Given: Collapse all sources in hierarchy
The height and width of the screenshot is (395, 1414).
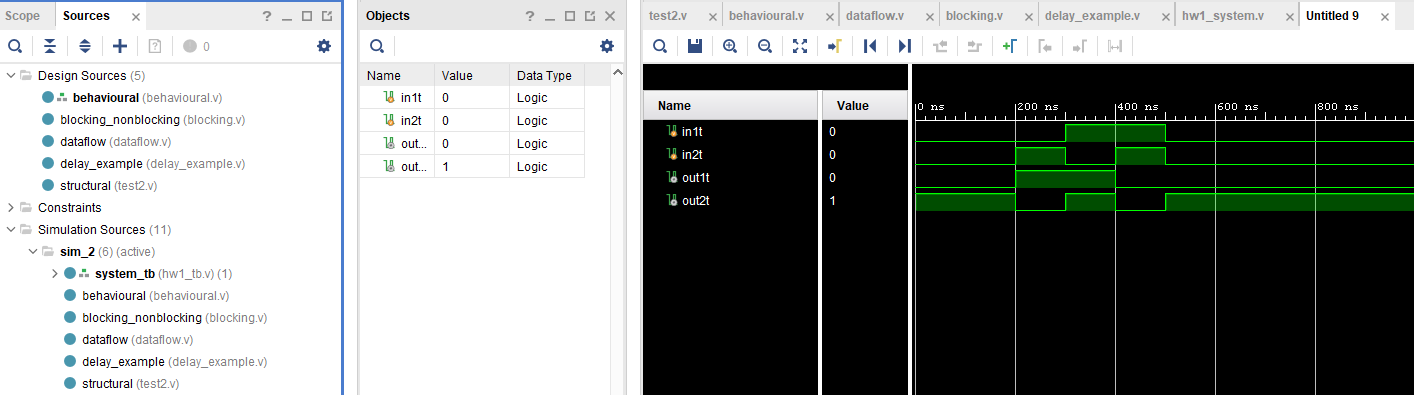Looking at the screenshot, I should point(50,46).
